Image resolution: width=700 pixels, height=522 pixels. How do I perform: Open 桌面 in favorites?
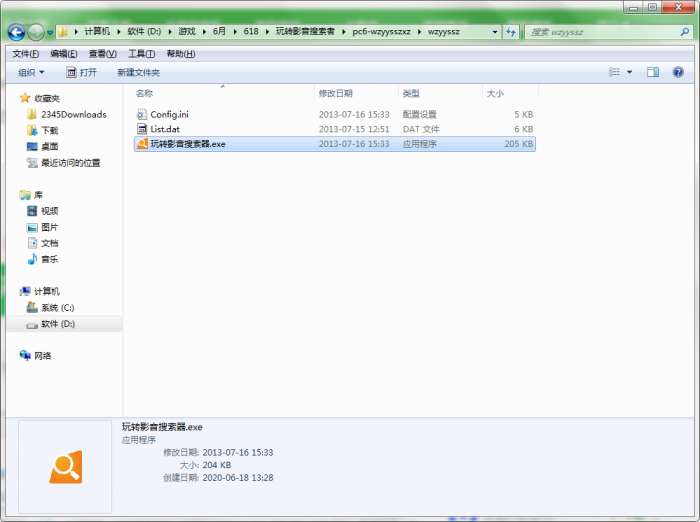(x=50, y=146)
